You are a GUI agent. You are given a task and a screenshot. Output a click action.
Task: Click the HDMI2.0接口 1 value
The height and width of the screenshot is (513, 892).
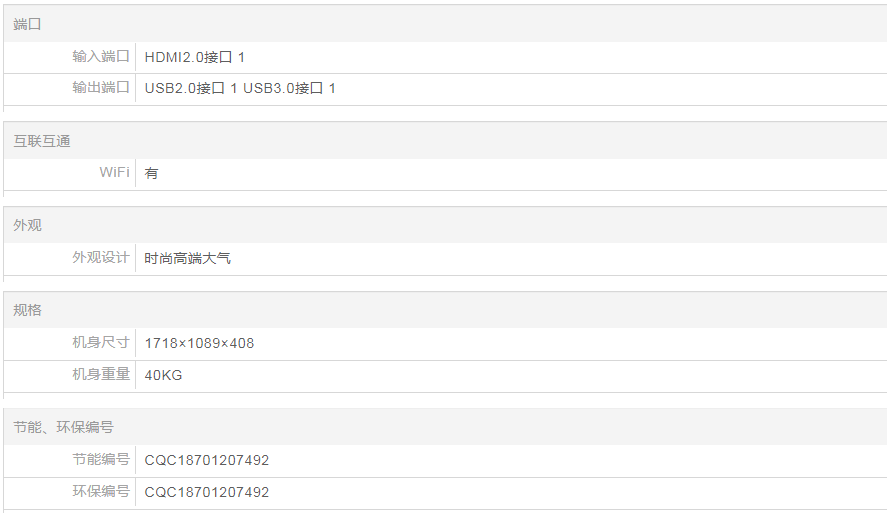(195, 57)
